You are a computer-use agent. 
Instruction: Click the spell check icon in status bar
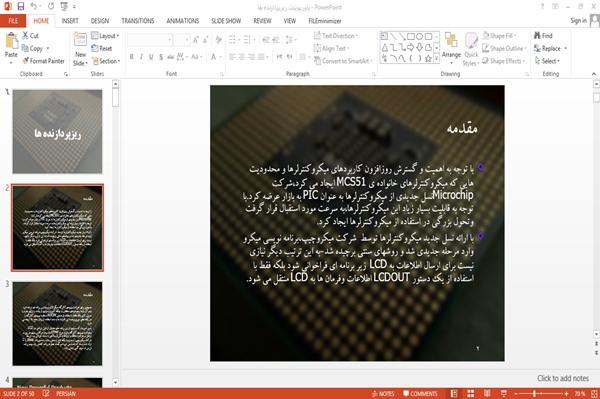click(x=46, y=393)
